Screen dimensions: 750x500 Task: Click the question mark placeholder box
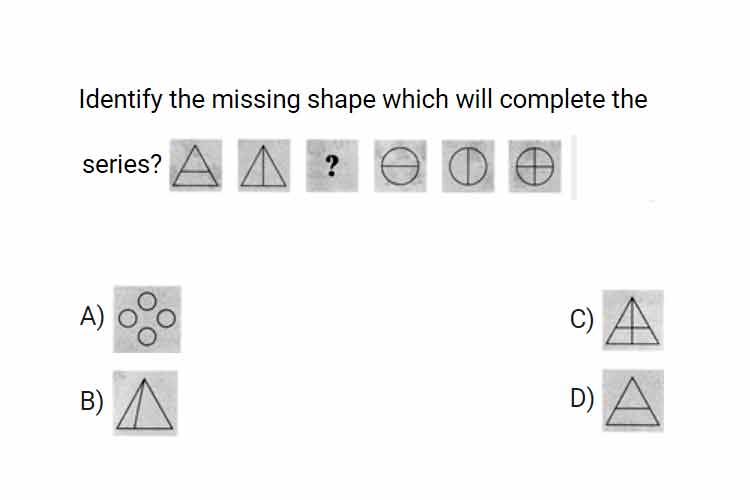point(332,166)
